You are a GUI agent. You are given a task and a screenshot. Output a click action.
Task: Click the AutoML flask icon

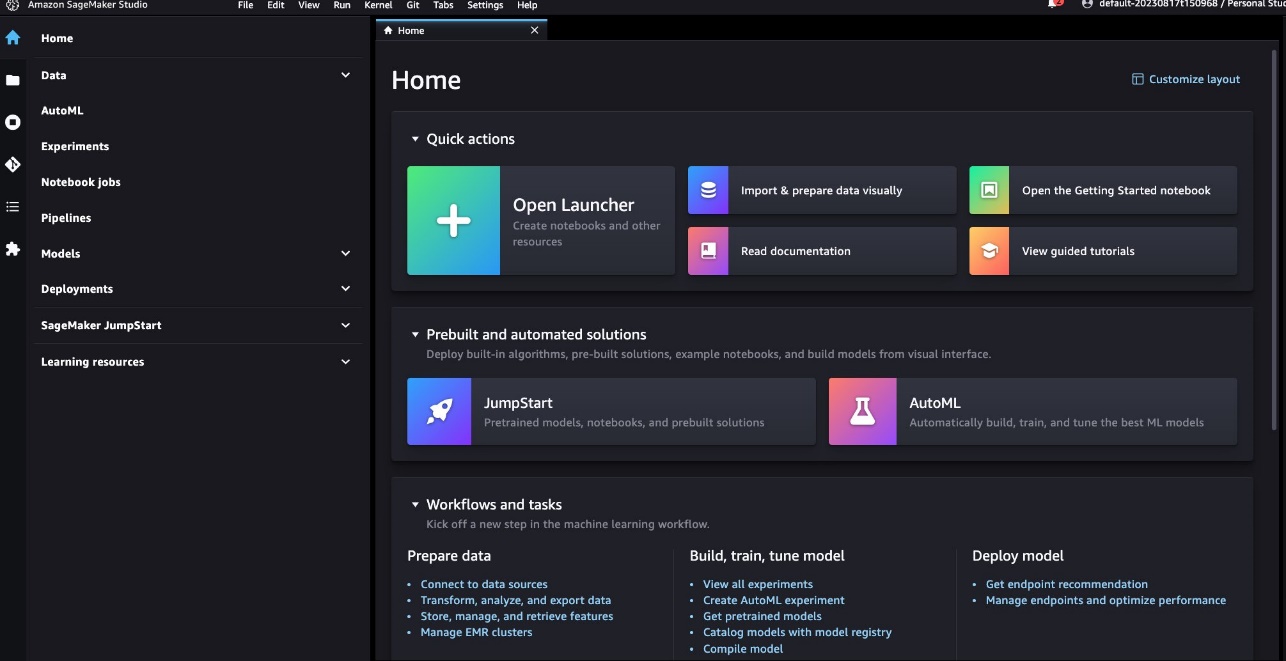862,411
